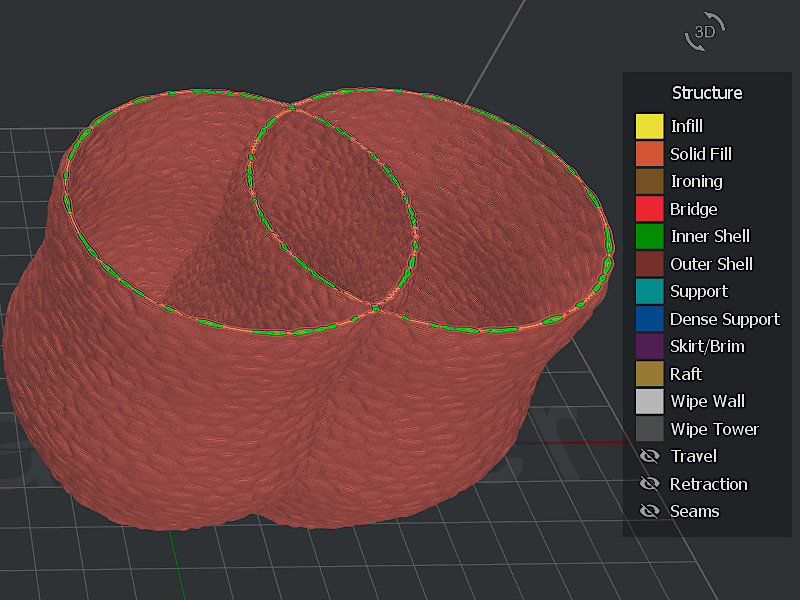Click the Wipe Tower legend label

coord(715,429)
